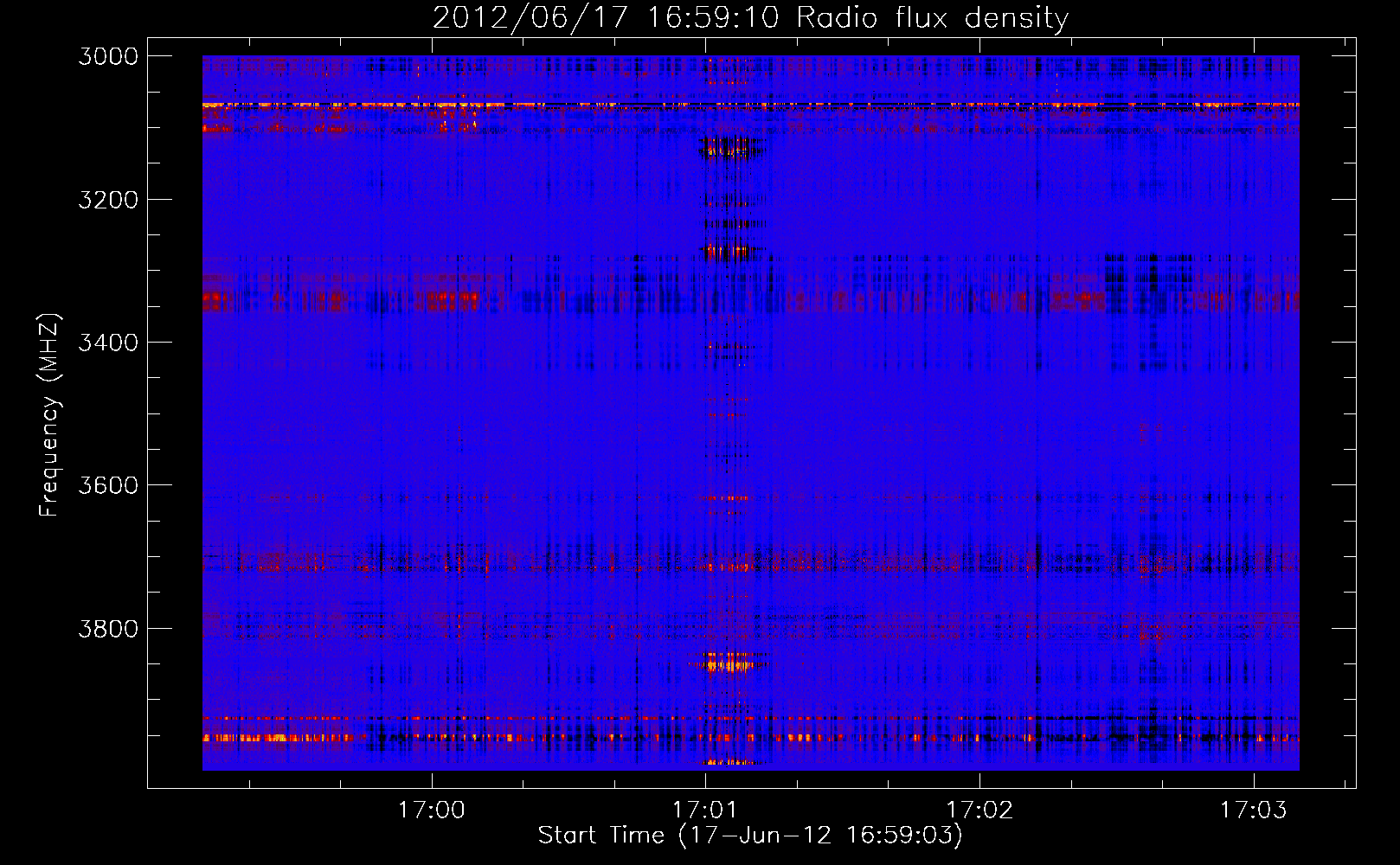Click the 3000 frequency tick label
This screenshot has height=865, width=1400.
coord(108,56)
